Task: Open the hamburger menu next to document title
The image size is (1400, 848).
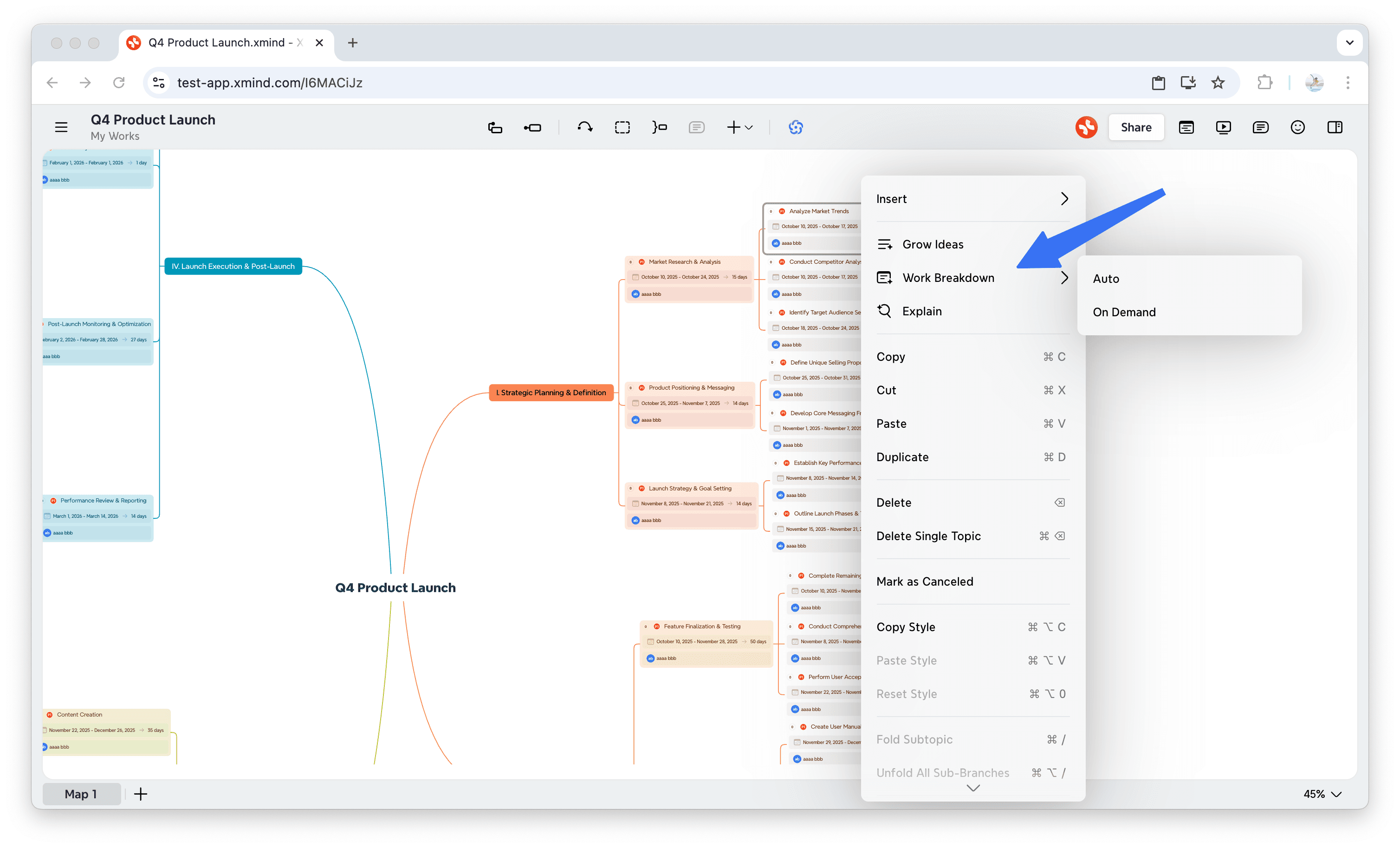Action: pos(61,127)
